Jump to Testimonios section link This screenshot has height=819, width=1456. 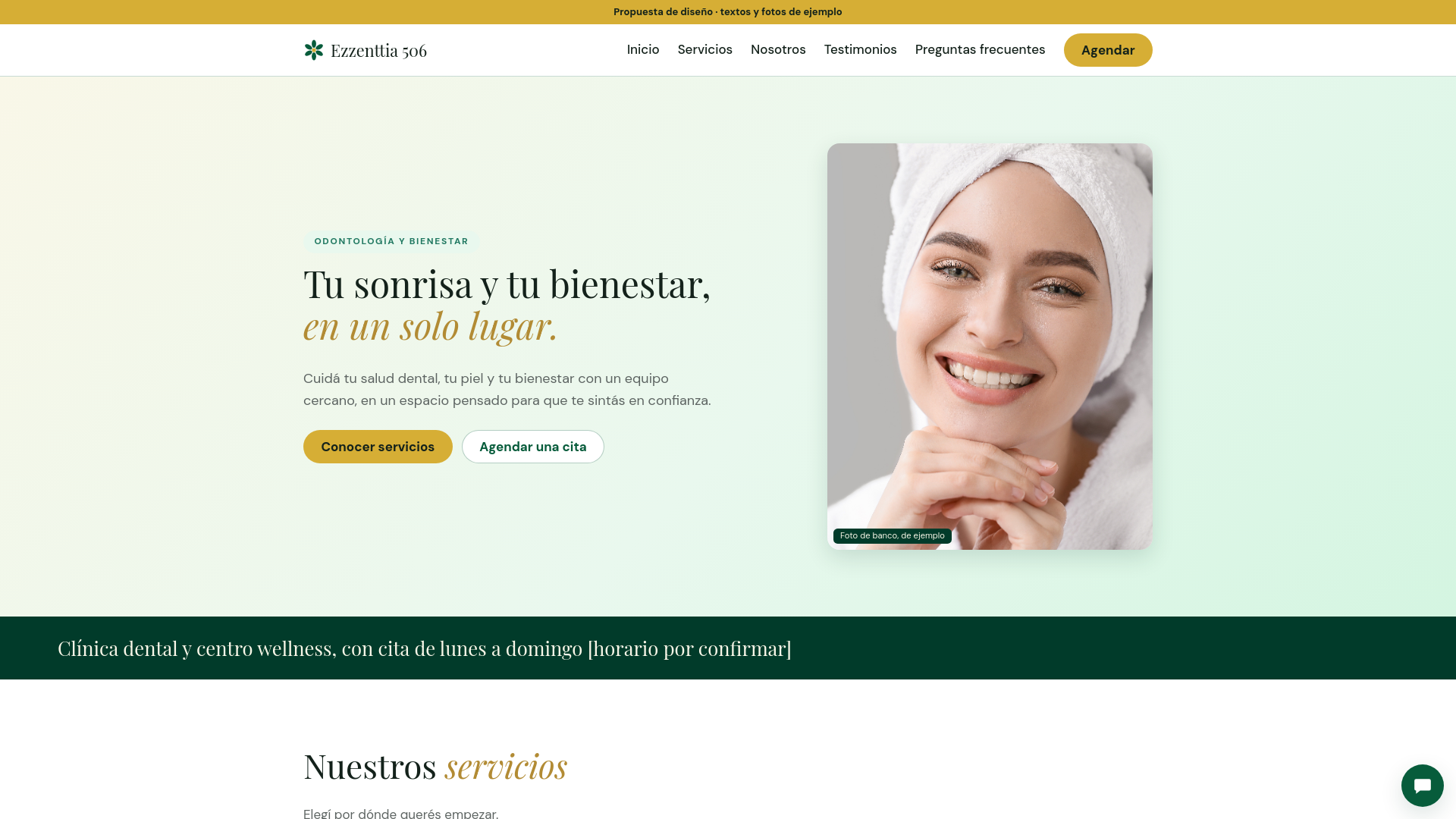pyautogui.click(x=861, y=49)
